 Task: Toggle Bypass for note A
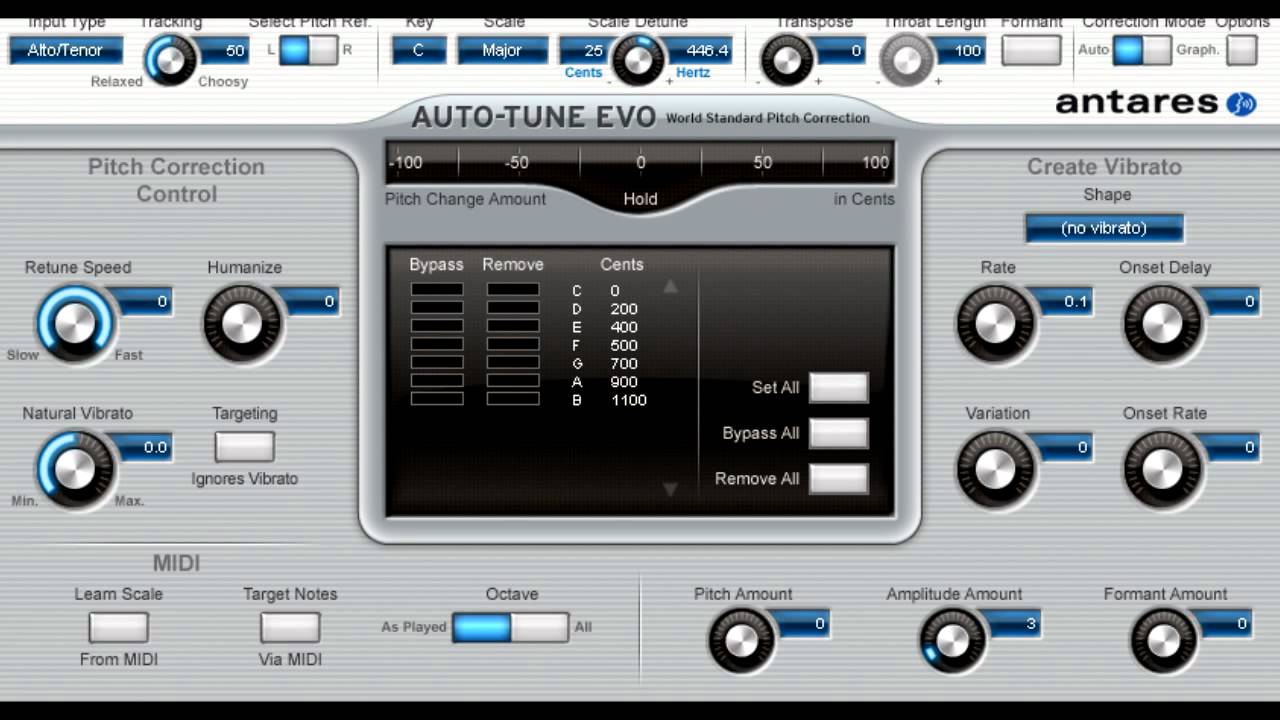[437, 380]
